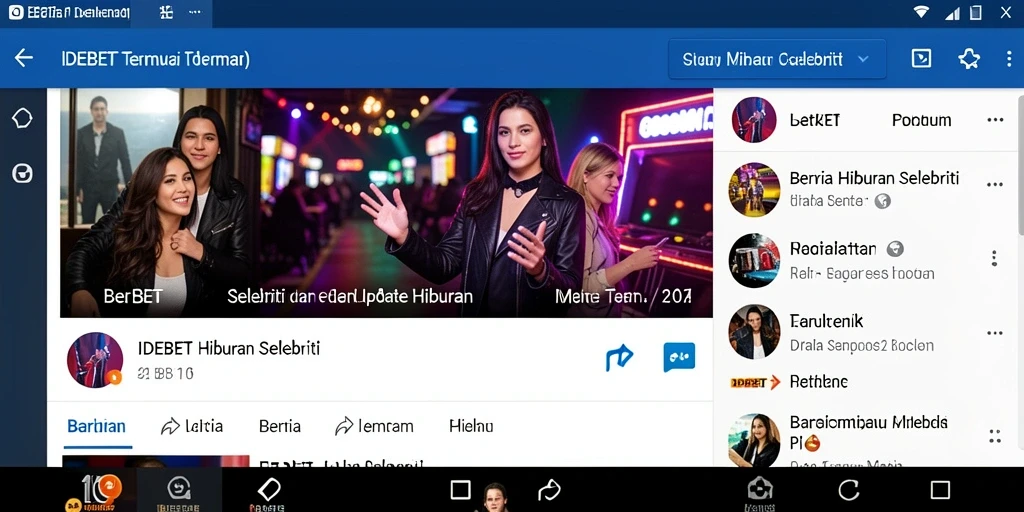The width and height of the screenshot is (1024, 512).
Task: Click the center square icon in bottom bar
Action: (460, 489)
